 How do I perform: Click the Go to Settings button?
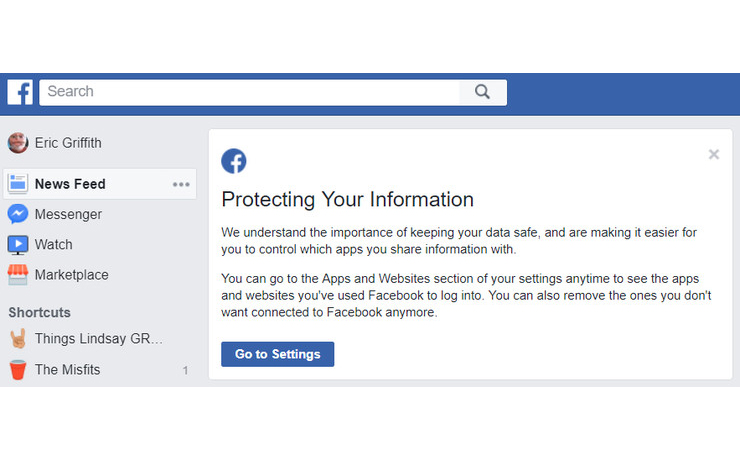tap(277, 354)
